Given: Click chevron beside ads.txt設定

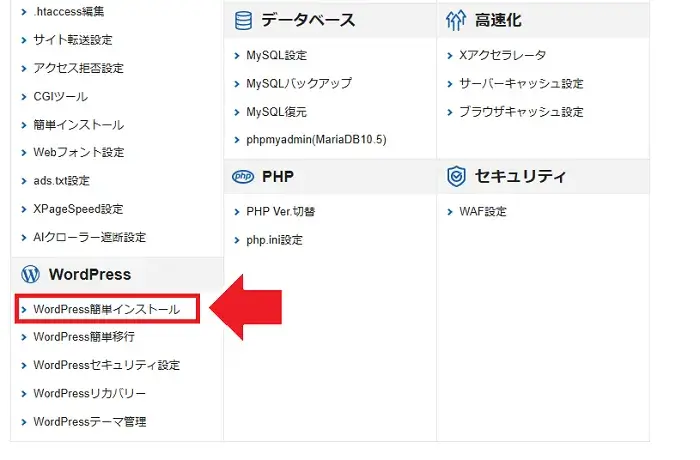Looking at the screenshot, I should click(x=24, y=181).
